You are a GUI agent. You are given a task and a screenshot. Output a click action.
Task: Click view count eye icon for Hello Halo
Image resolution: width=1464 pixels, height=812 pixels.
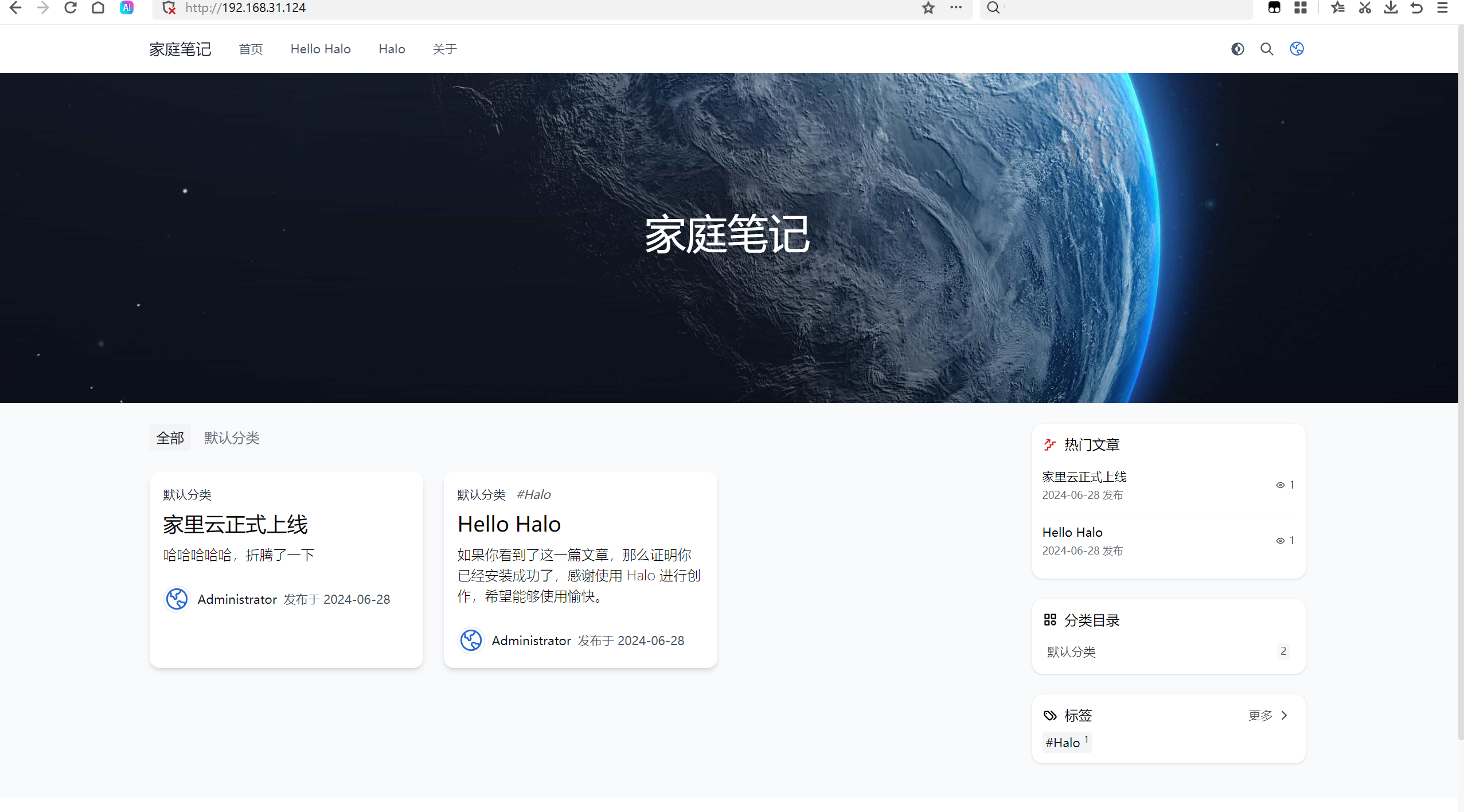(x=1280, y=541)
